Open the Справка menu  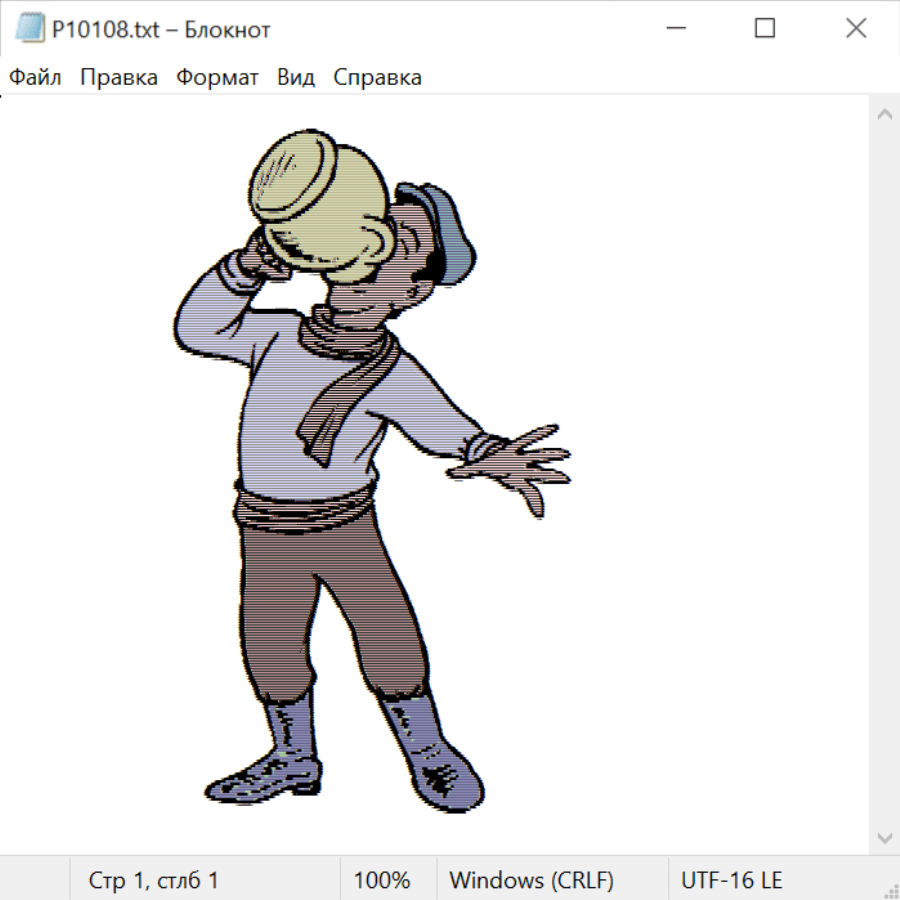(x=377, y=78)
